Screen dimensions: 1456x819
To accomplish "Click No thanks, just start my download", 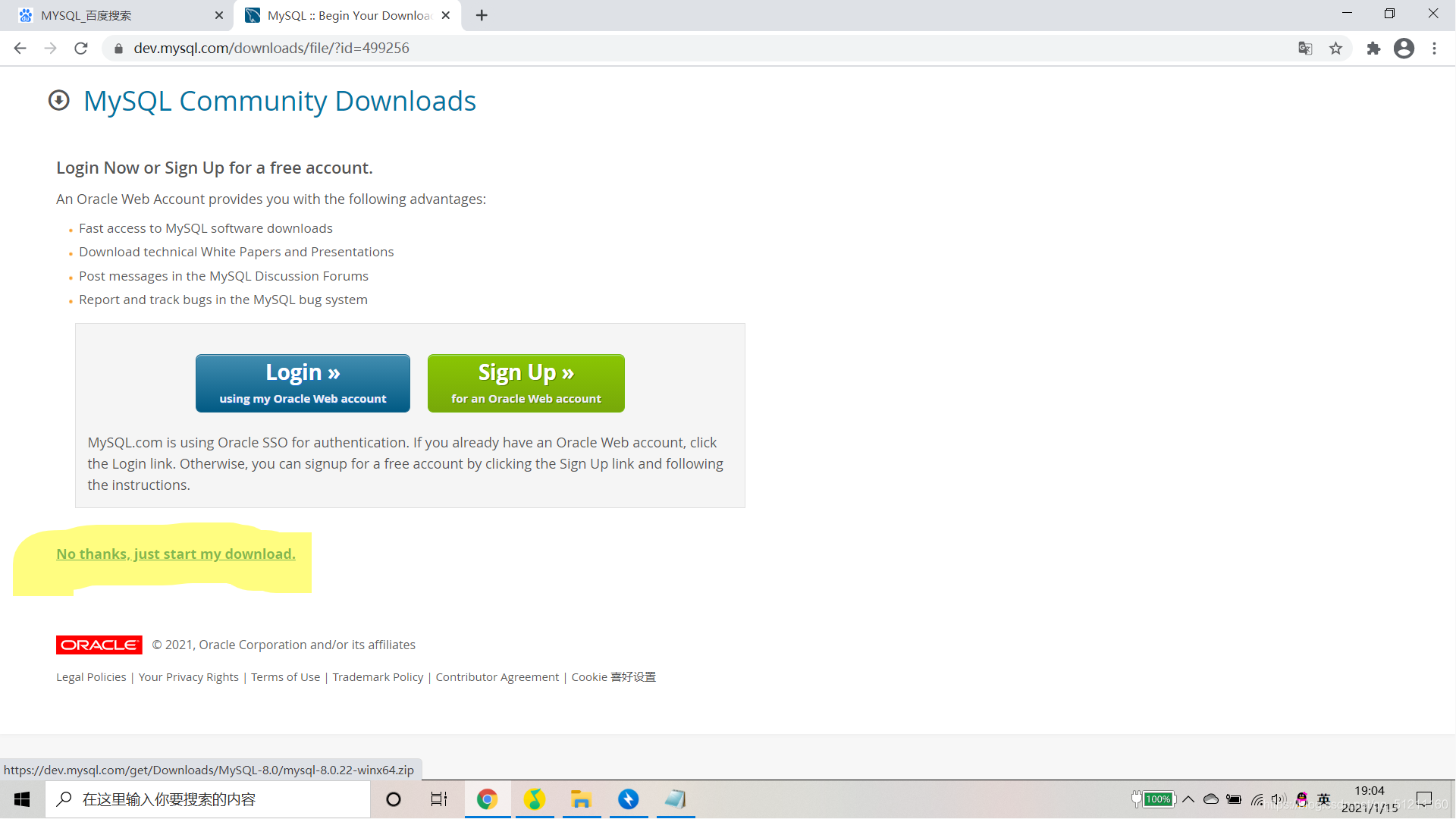I will [x=175, y=553].
